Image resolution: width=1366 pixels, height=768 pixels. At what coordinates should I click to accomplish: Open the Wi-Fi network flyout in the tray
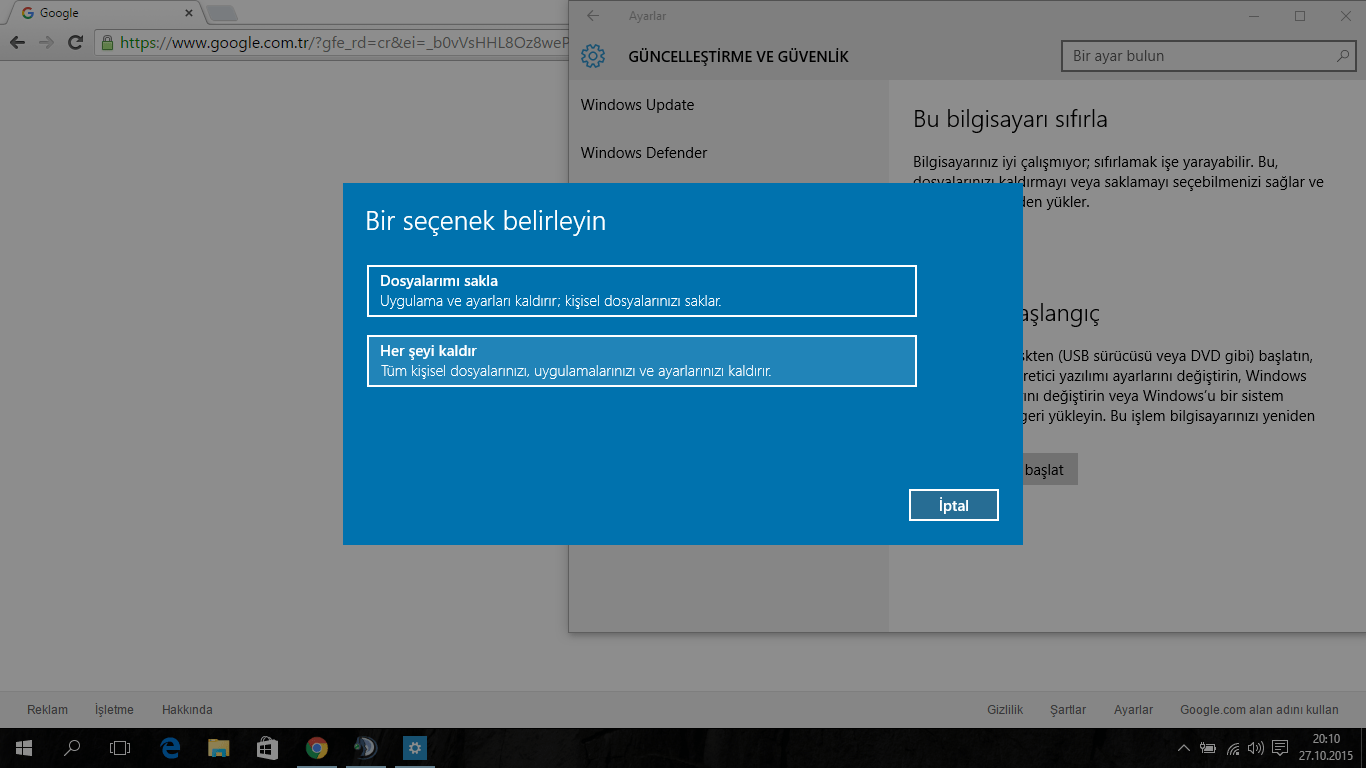[1233, 748]
